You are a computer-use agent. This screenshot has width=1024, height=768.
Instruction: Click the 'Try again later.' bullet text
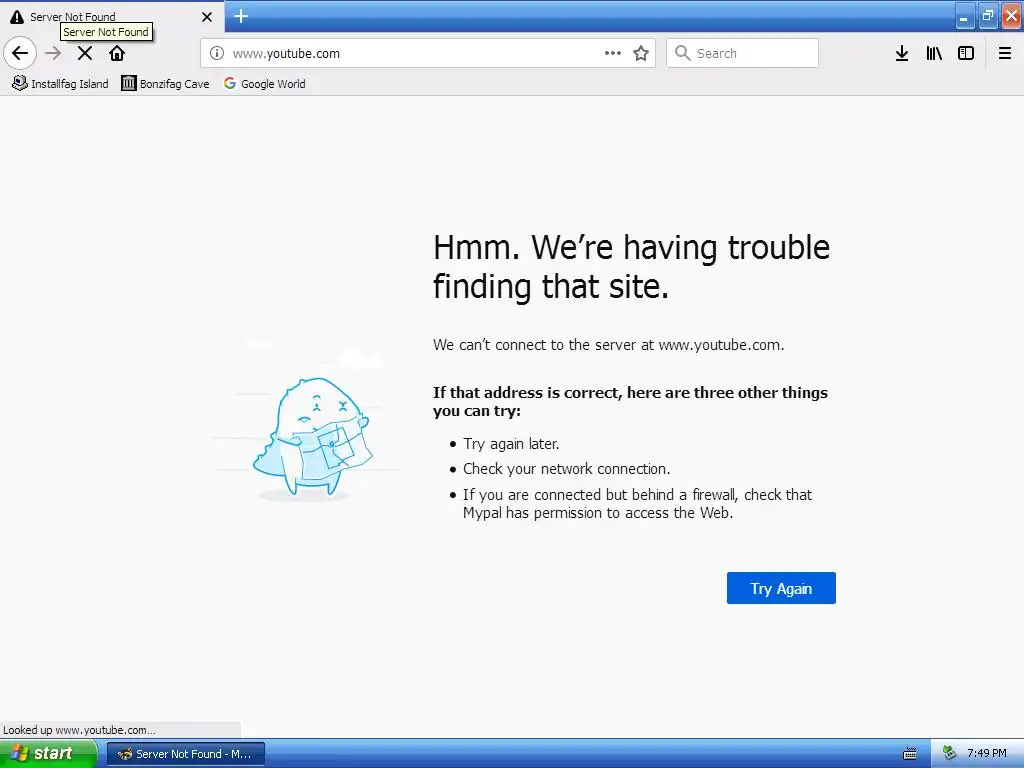tap(511, 444)
